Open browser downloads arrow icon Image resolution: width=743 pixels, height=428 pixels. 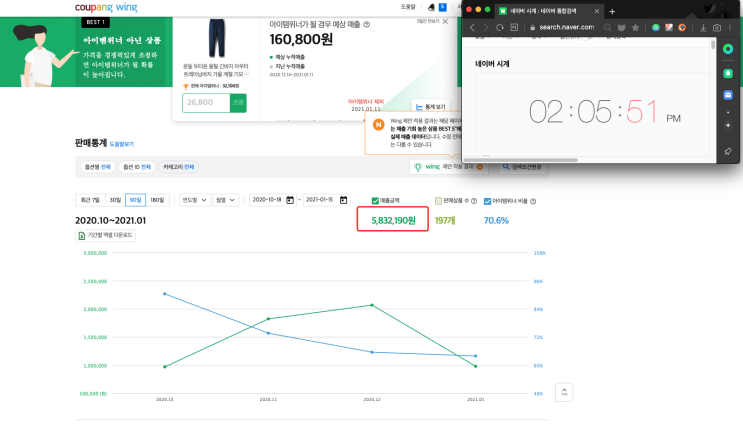click(703, 27)
